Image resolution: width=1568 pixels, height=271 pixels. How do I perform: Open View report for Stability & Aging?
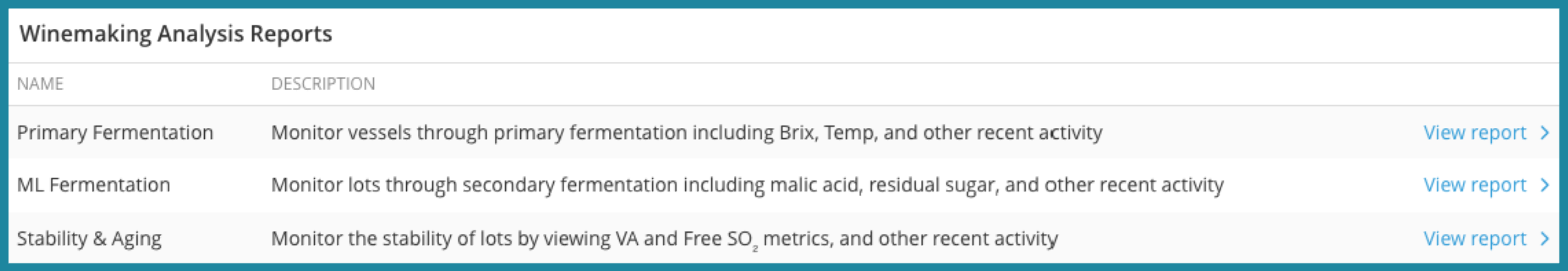point(1474,239)
